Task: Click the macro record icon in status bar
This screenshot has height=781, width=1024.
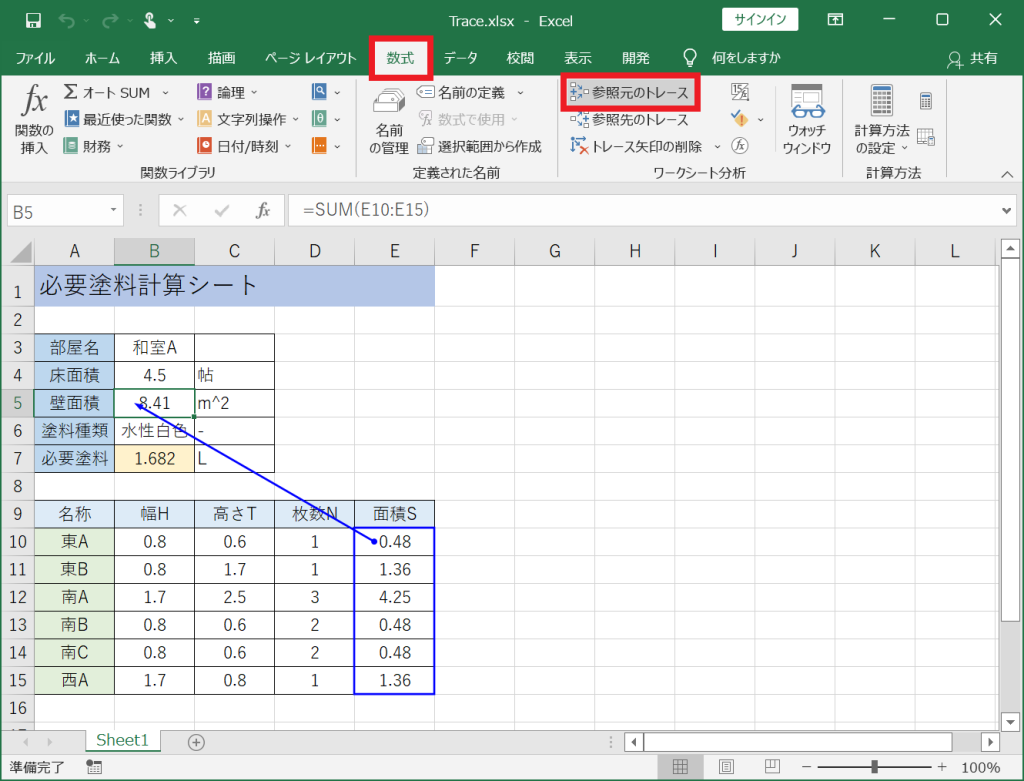Action: click(x=93, y=767)
